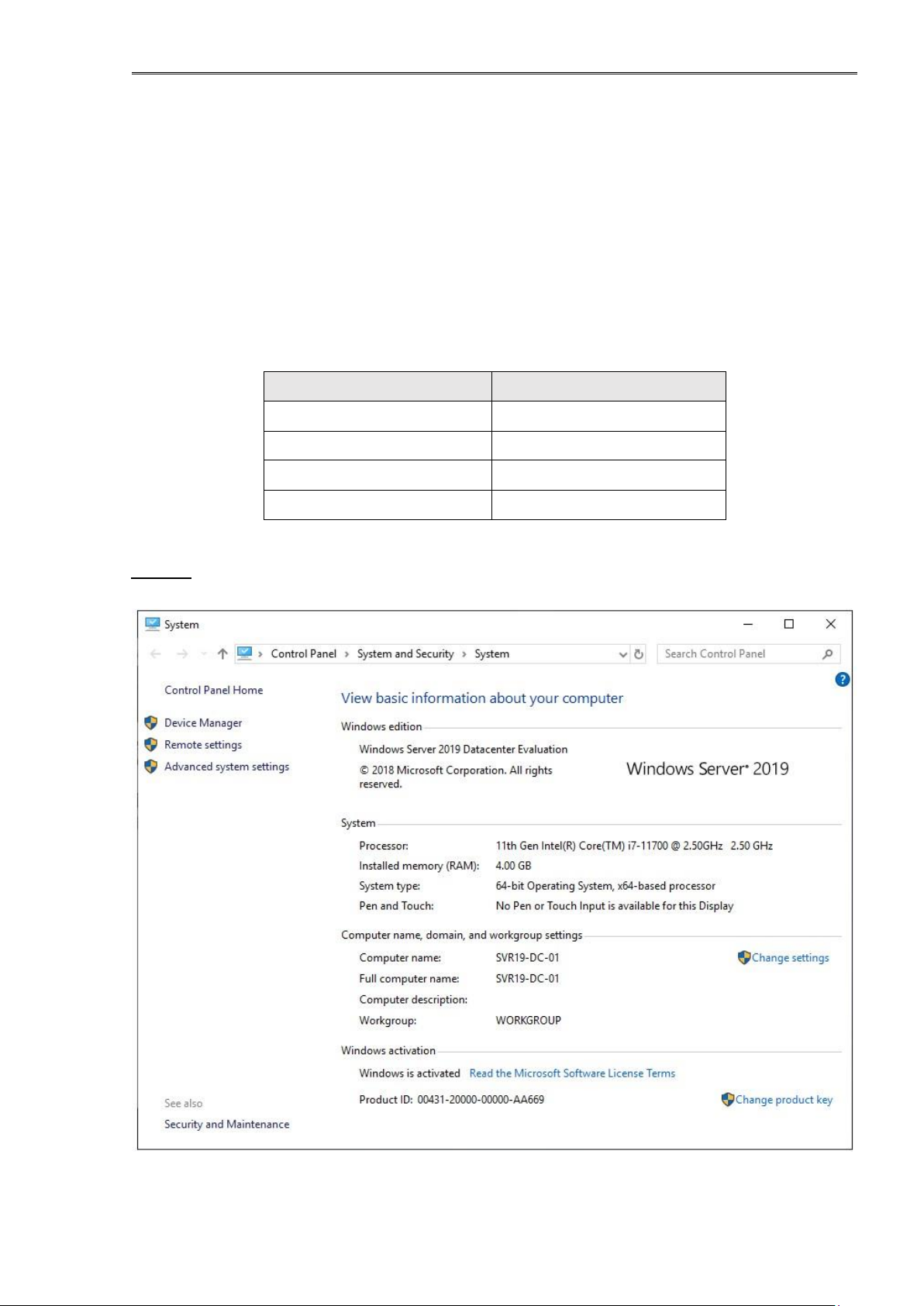Screen dimensions: 924x1306
Task: Expand the chevron after System and Security
Action: [464, 654]
